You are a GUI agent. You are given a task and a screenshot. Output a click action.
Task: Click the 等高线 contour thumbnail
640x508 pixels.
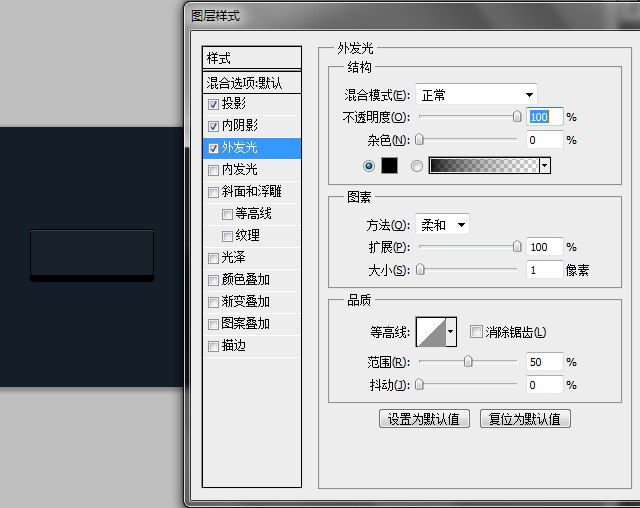click(x=431, y=332)
